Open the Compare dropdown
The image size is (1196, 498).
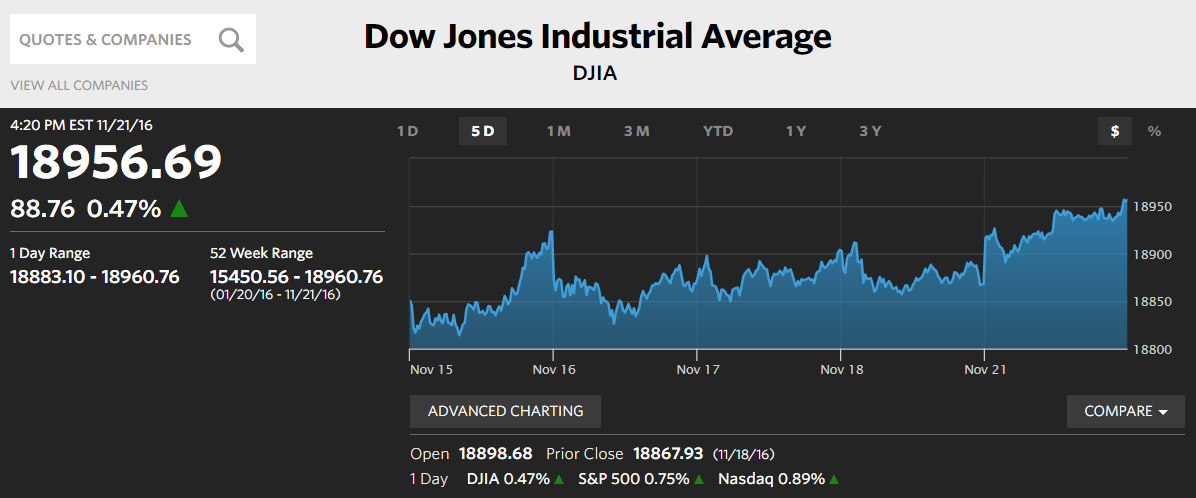click(1126, 412)
